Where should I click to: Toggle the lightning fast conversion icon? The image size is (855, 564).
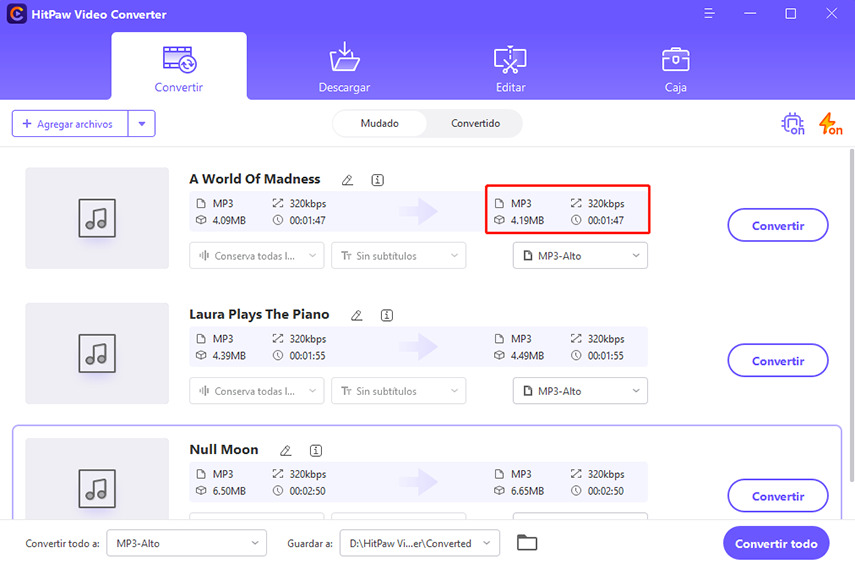click(x=830, y=124)
